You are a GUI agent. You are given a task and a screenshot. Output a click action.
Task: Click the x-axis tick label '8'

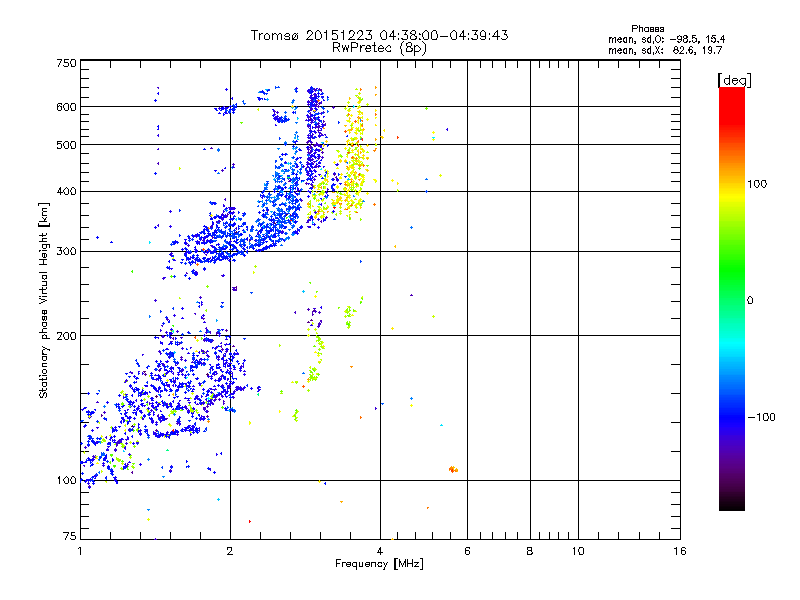coord(530,551)
